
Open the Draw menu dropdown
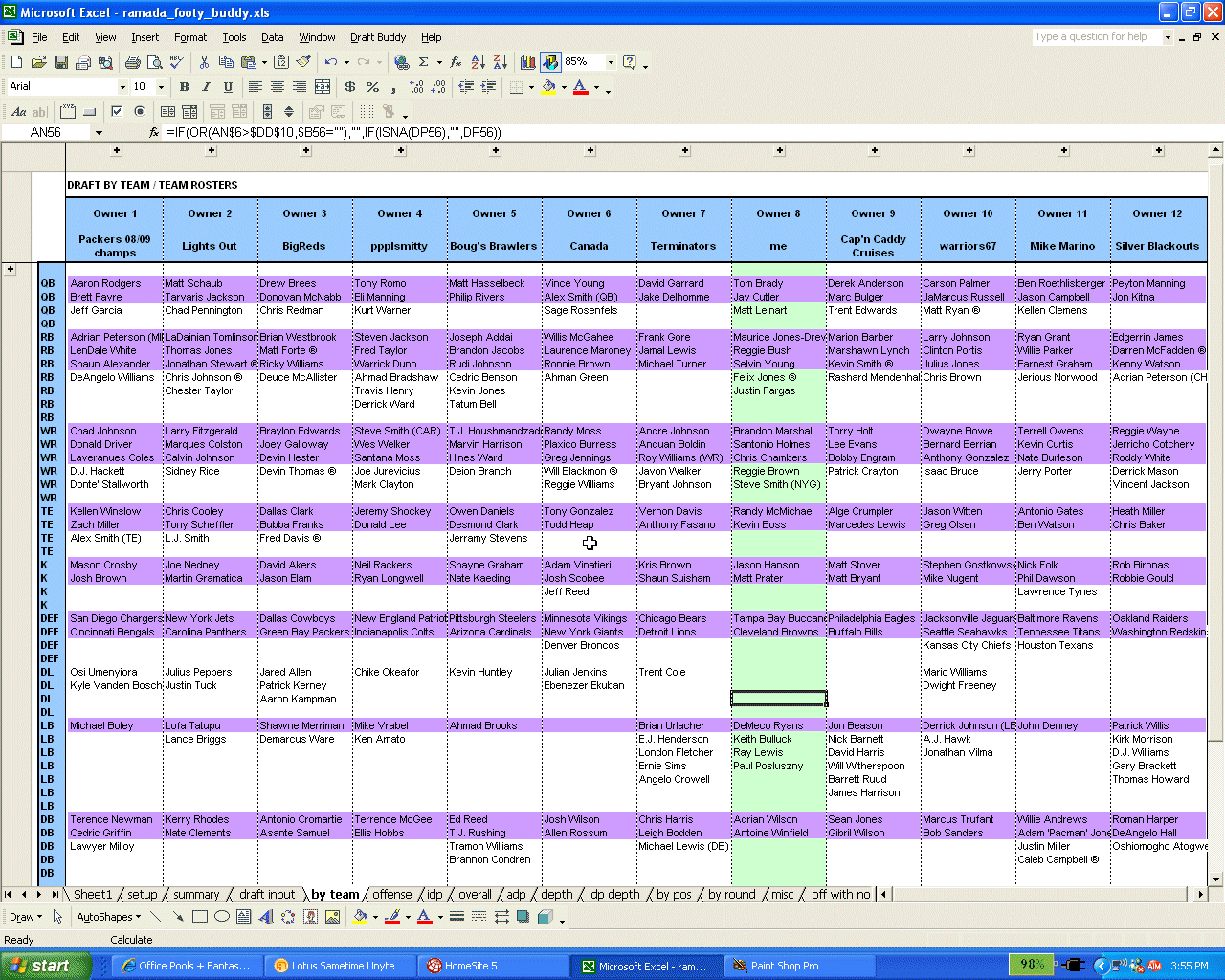pyautogui.click(x=25, y=917)
